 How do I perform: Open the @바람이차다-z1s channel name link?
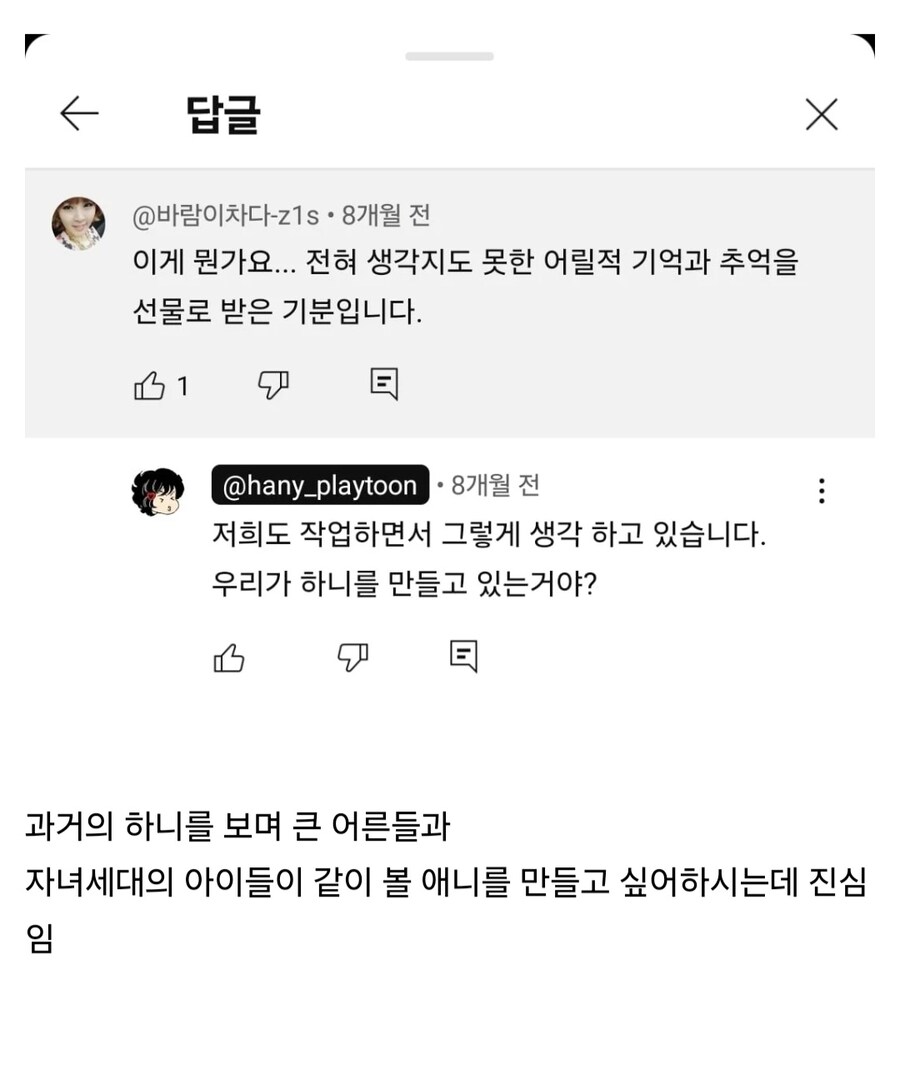pos(225,215)
